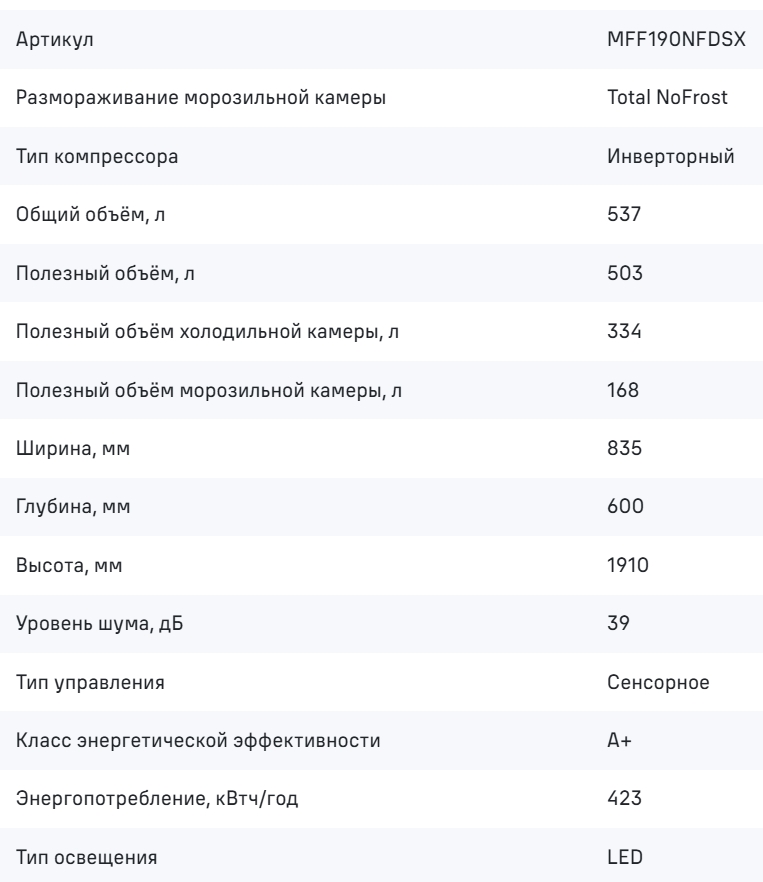Click the Тип компрессора label
The height and width of the screenshot is (882, 763).
pyautogui.click(x=97, y=156)
